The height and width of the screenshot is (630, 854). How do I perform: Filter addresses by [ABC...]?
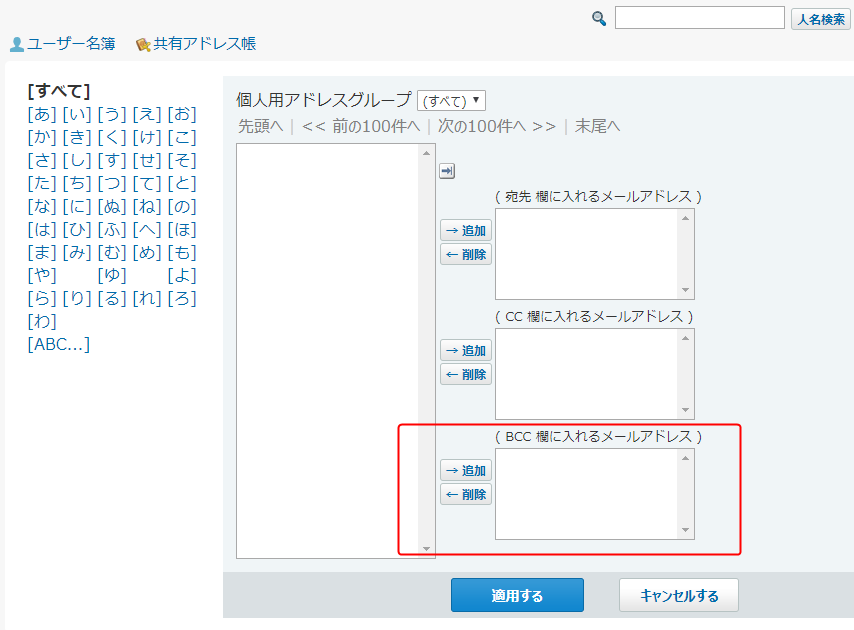coord(59,344)
